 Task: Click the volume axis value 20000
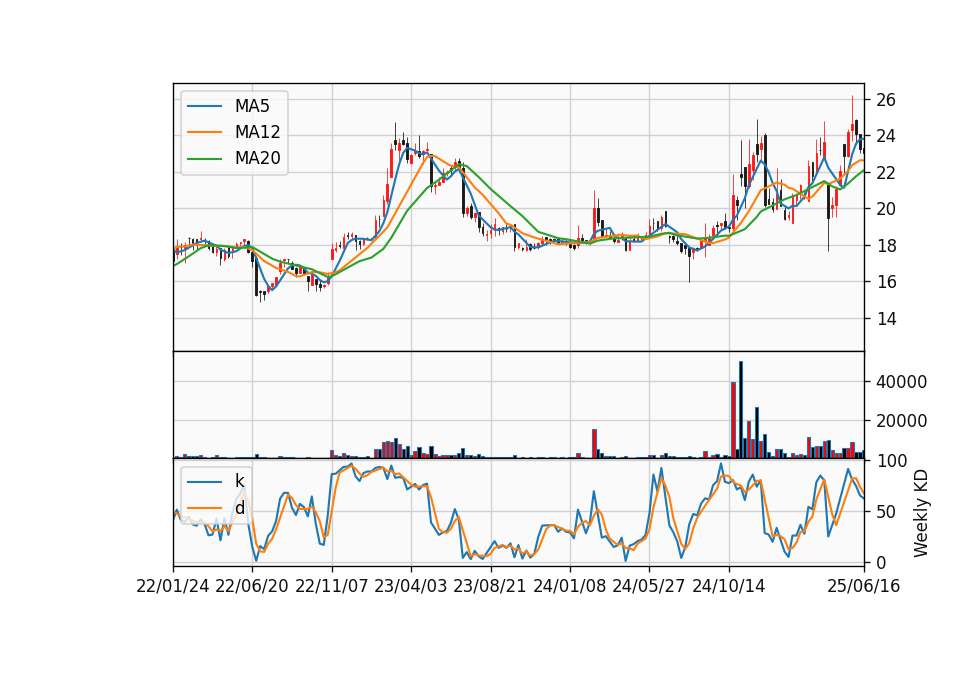click(x=901, y=421)
